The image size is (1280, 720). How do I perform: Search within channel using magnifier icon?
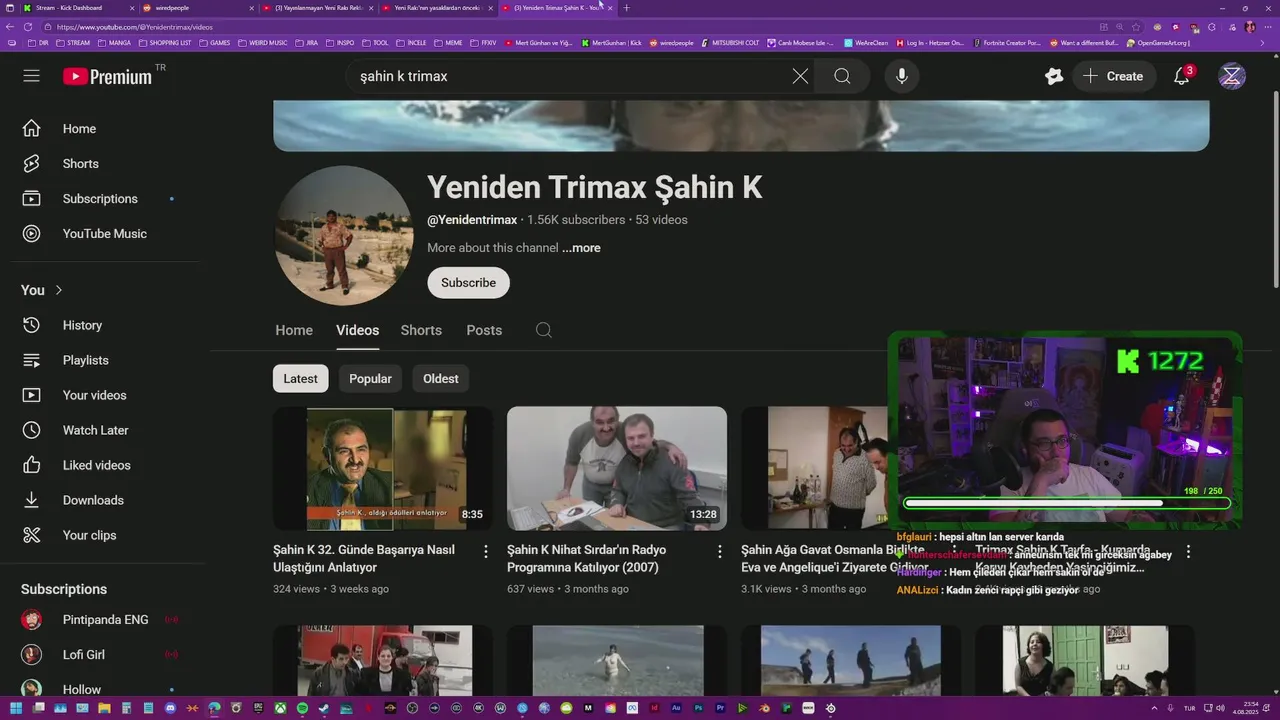[544, 330]
